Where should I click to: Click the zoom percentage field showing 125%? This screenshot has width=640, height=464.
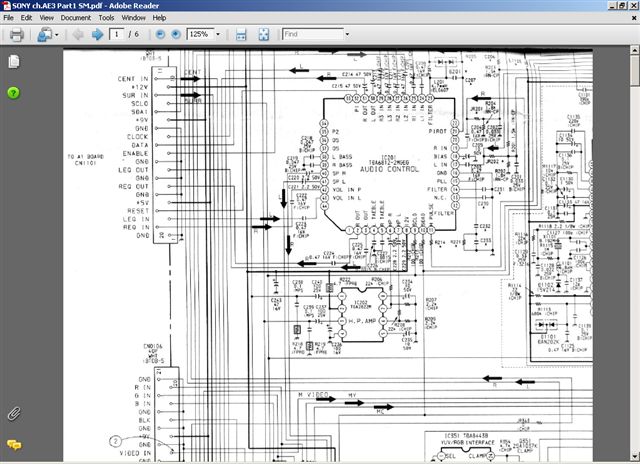point(200,34)
